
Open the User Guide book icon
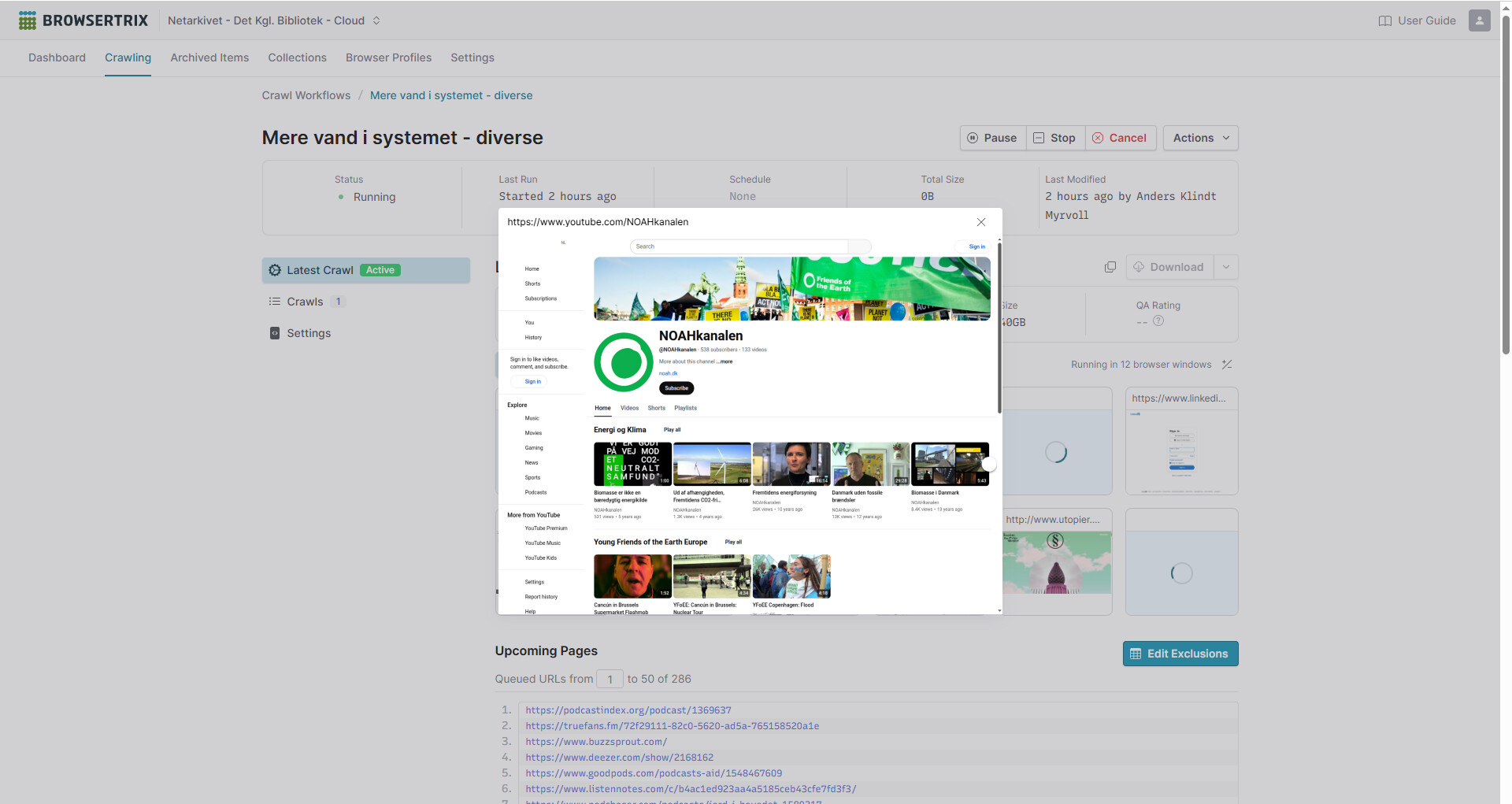tap(1384, 21)
